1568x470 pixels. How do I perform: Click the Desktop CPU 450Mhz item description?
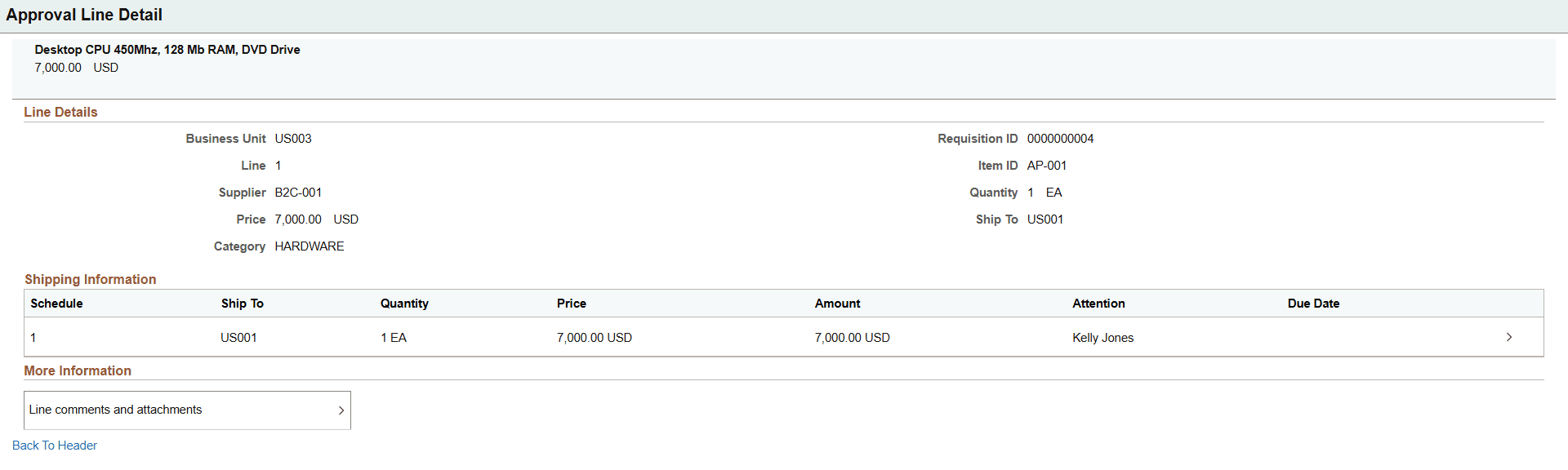(x=167, y=50)
